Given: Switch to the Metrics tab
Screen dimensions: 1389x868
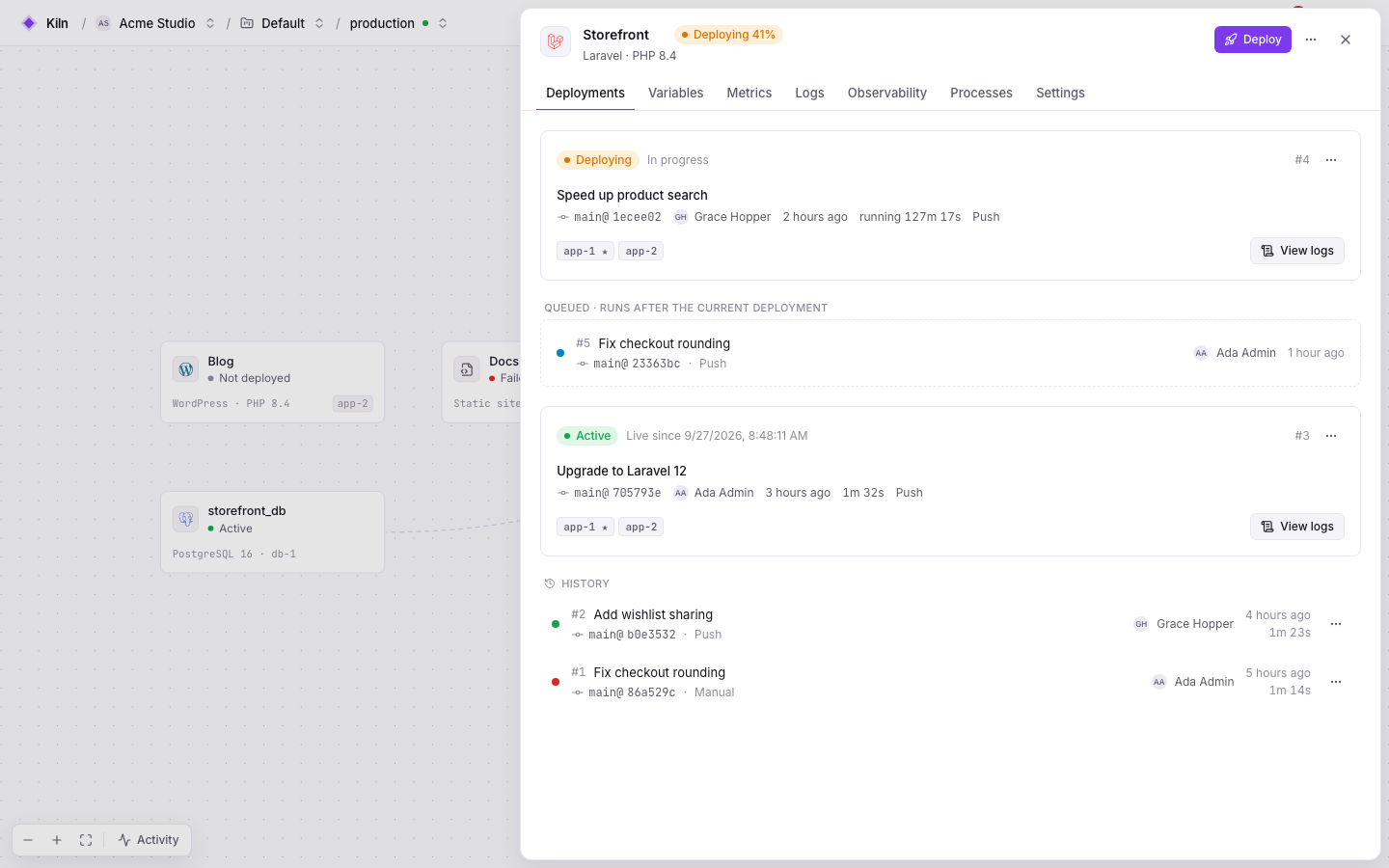Looking at the screenshot, I should tap(749, 93).
